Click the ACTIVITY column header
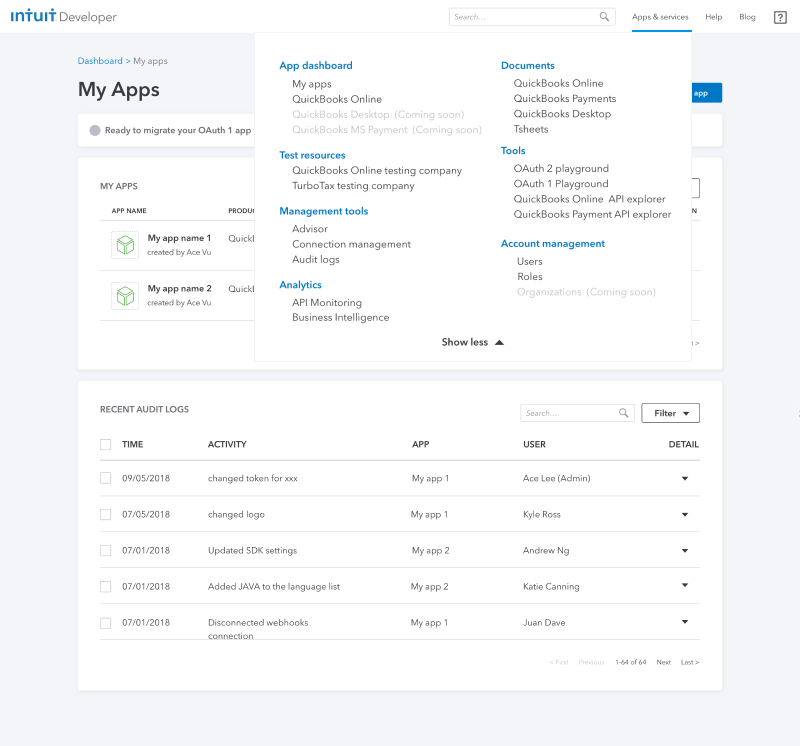The image size is (800, 746). tap(227, 444)
